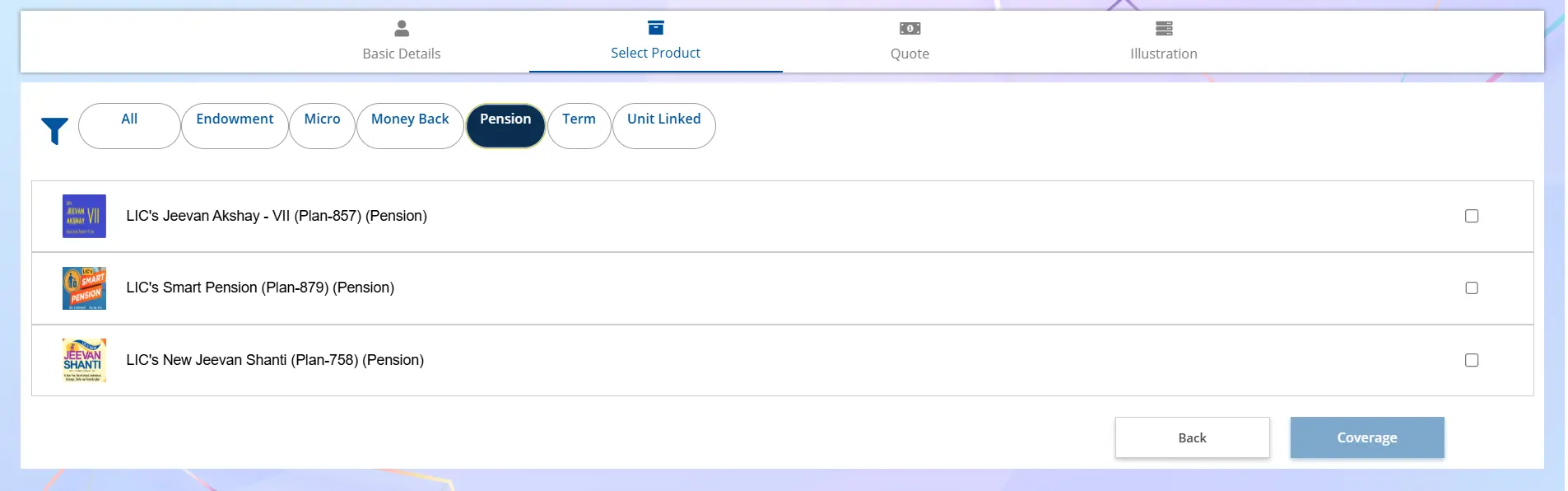Screen dimensions: 1568x491
Task: Open the Smart Pension plan thumbnail
Action: (84, 288)
